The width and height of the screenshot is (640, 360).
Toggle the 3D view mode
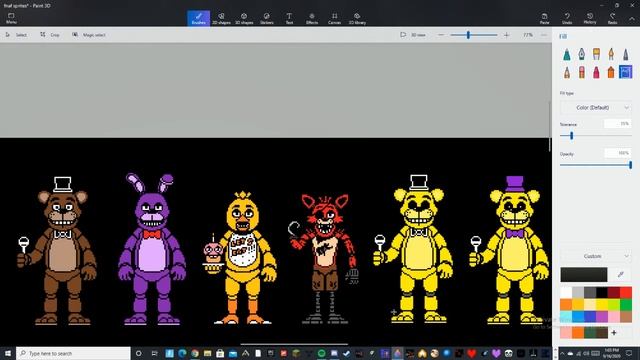[x=413, y=35]
